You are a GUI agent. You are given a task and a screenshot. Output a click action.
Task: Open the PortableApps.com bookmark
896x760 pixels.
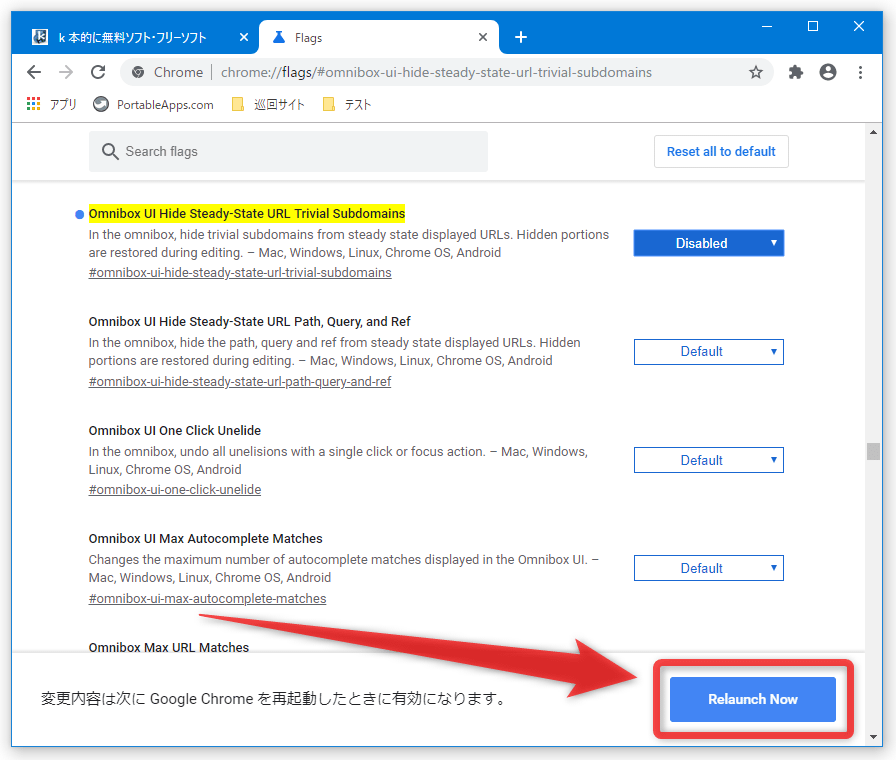tap(153, 105)
